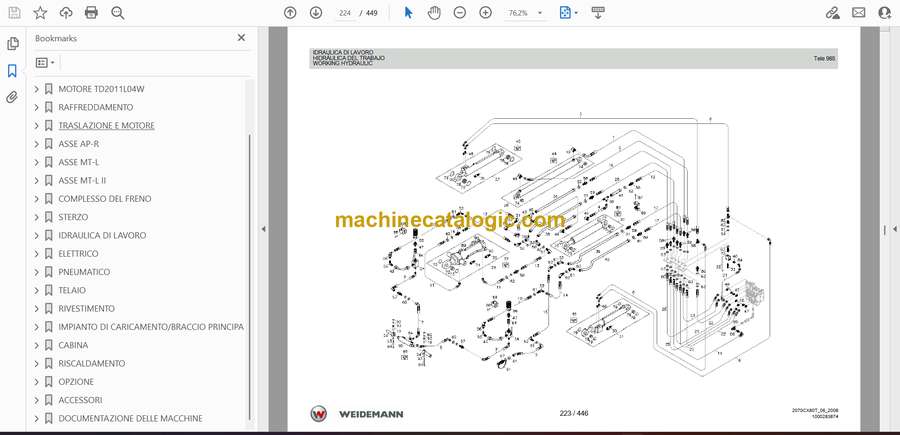Open the fit page display options icon
900x435 pixels.
click(568, 13)
